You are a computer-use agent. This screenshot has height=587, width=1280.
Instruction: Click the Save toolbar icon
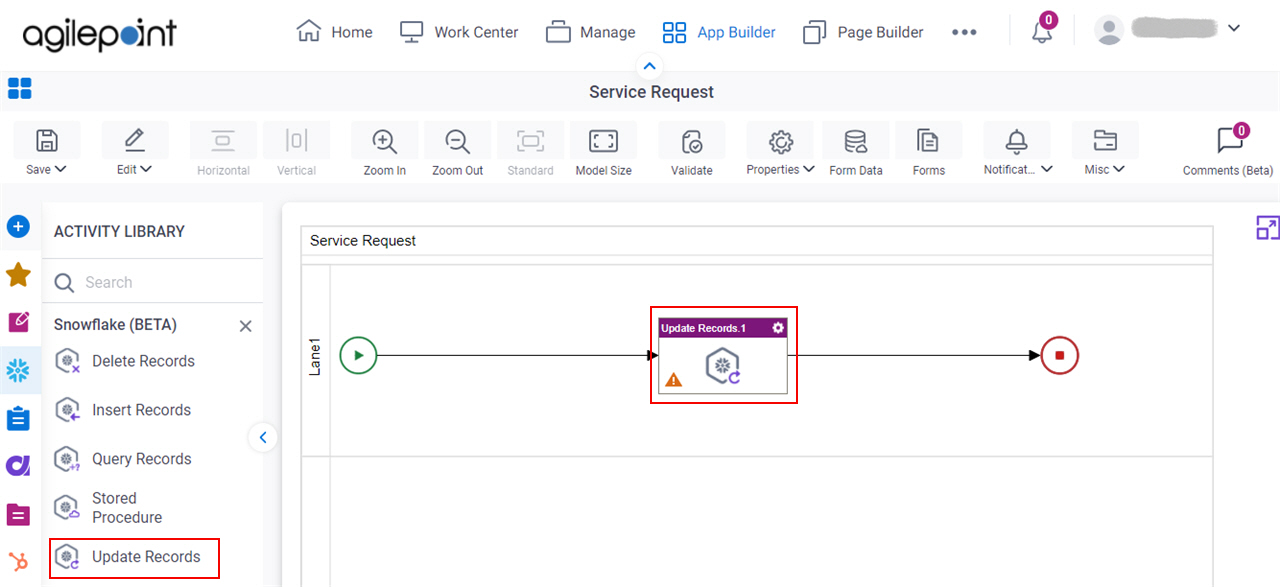click(x=46, y=140)
